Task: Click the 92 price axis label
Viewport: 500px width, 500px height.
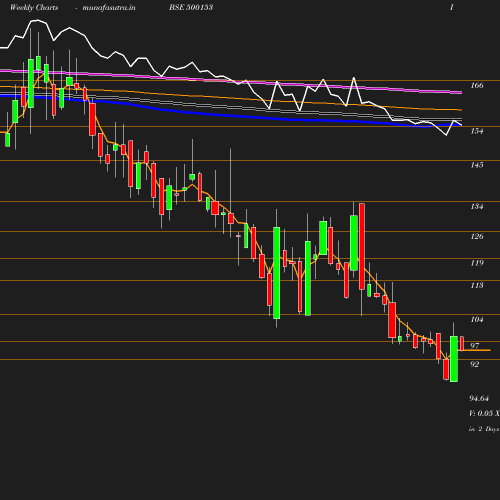Action: 474,364
